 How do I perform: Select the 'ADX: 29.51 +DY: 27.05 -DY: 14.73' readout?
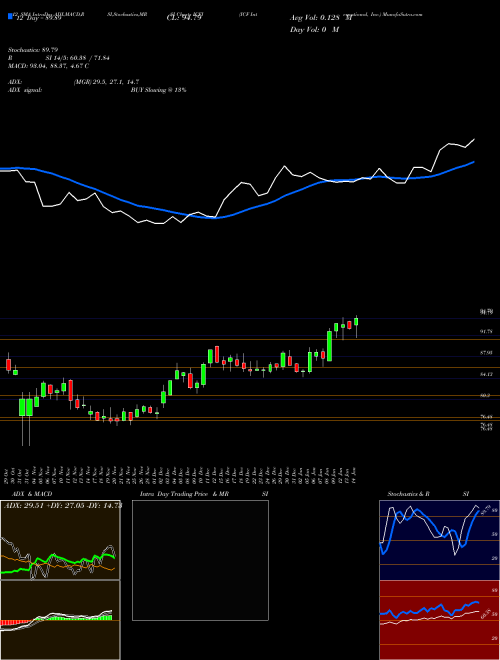[x=63, y=506]
